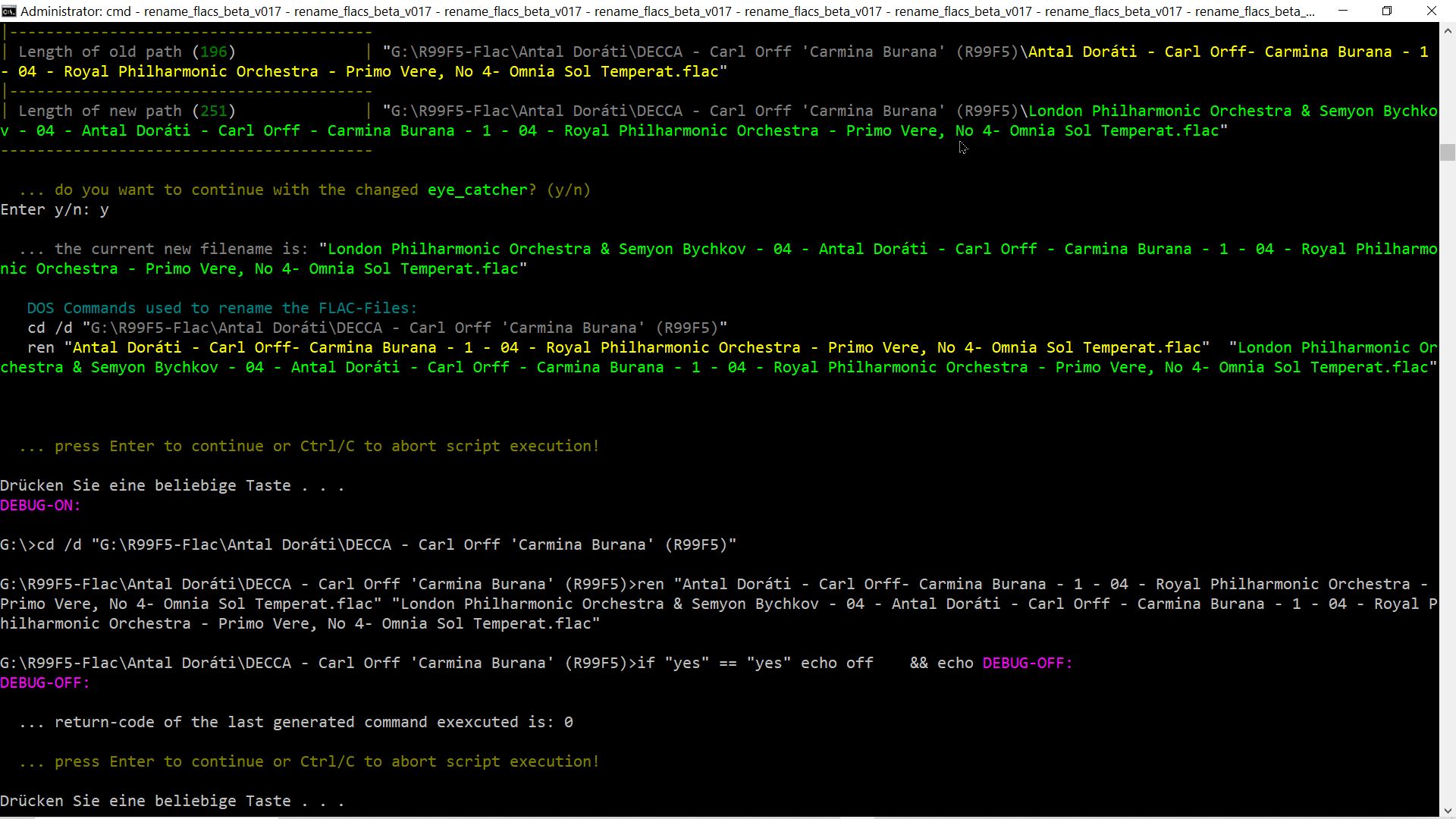
Task: Click the 'return-code of the last' line
Action: coord(296,723)
